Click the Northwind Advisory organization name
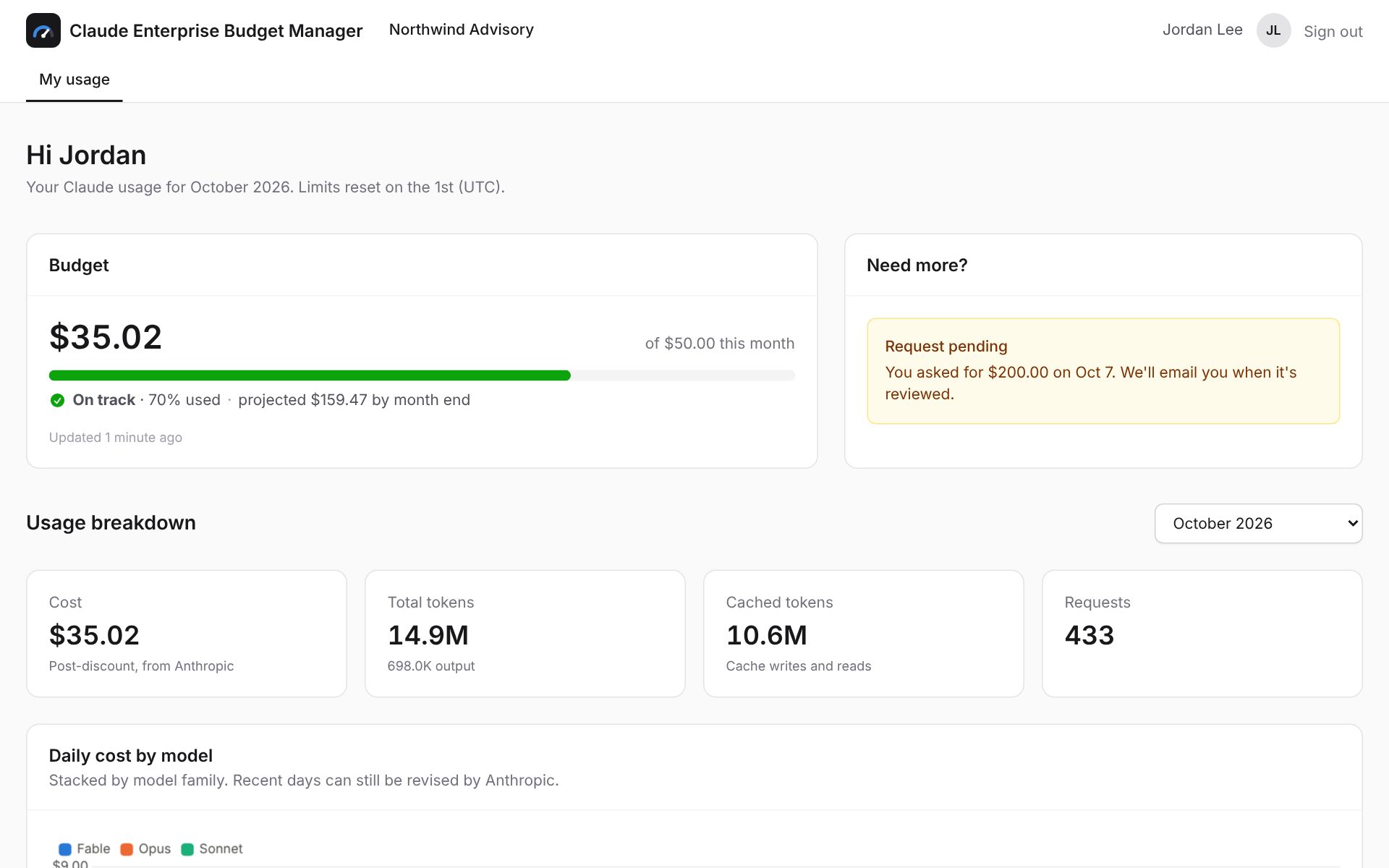 462,30
